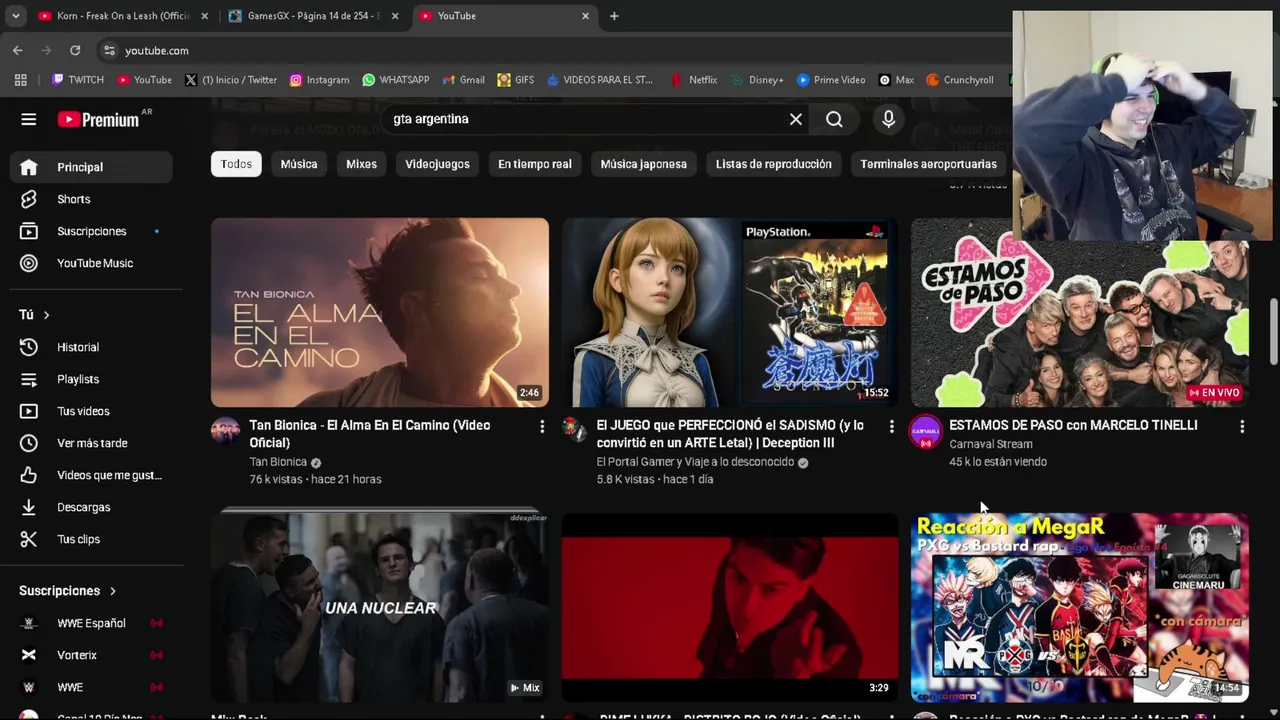Open the TWITCH bookmark
This screenshot has width=1280, height=720.
coord(77,80)
